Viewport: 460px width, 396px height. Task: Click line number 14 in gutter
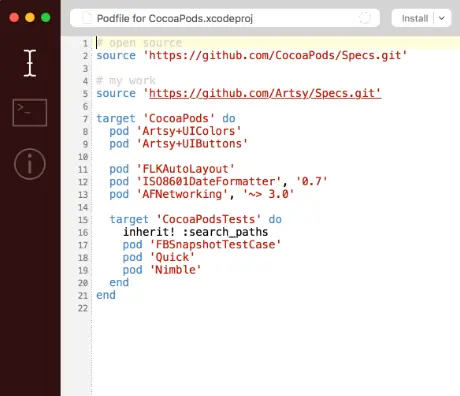coord(83,207)
